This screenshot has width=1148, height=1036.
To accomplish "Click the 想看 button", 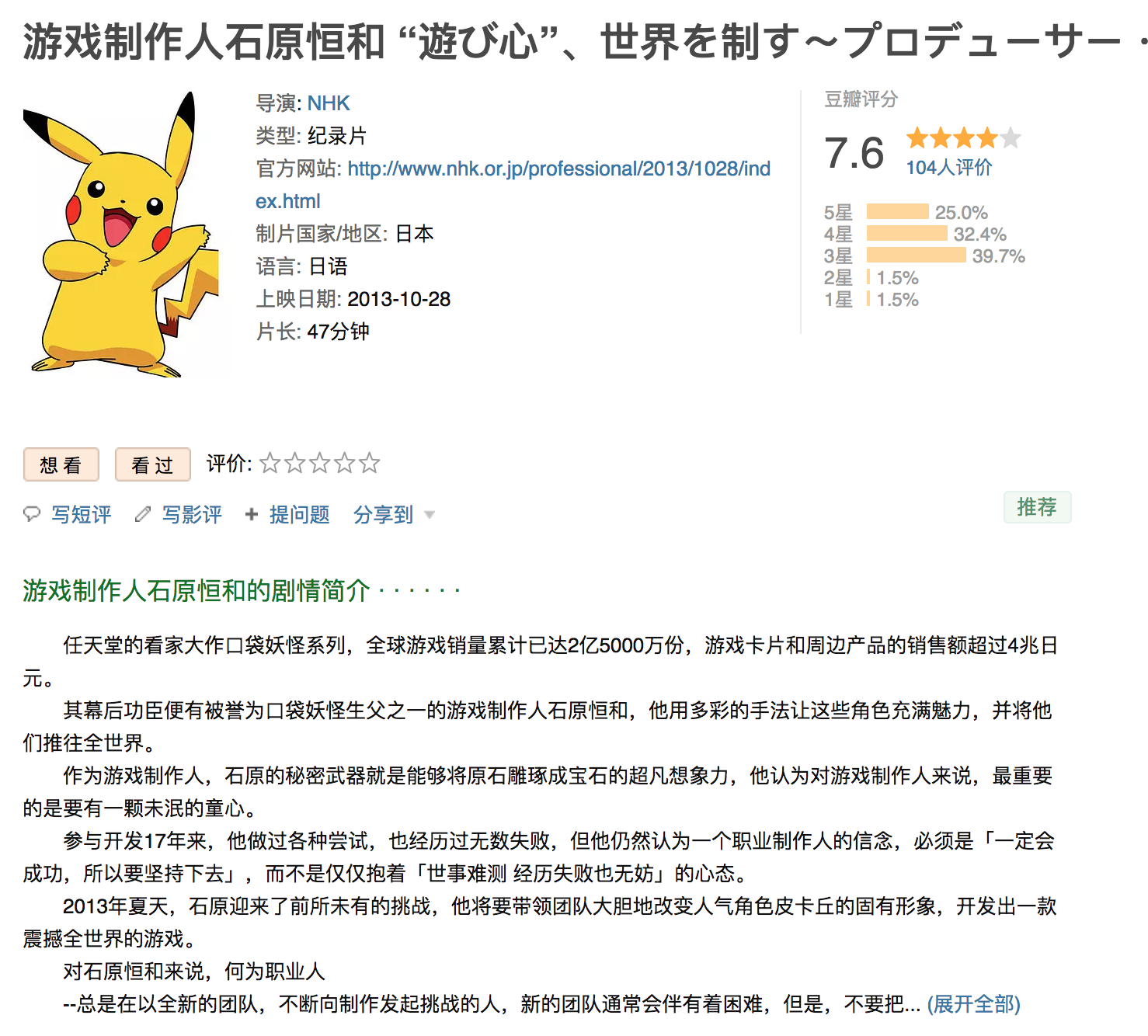I will (61, 464).
